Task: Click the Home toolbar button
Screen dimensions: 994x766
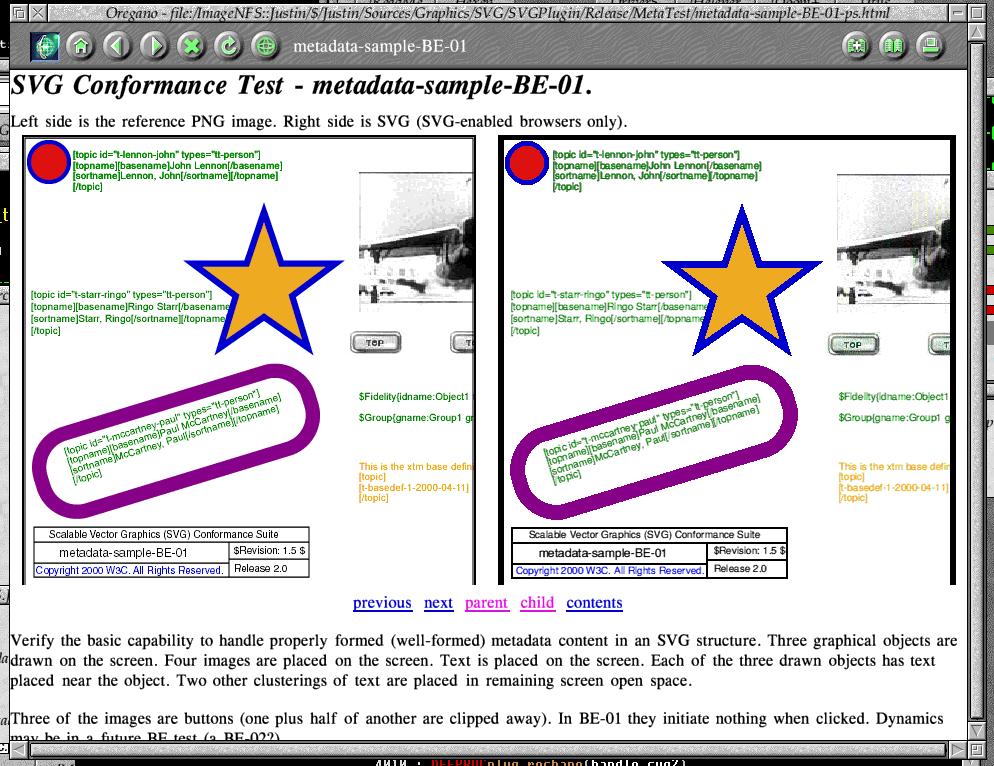Action: (80, 46)
